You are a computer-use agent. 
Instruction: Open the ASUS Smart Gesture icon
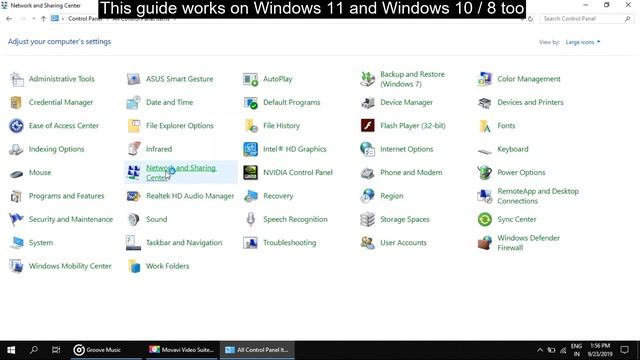pyautogui.click(x=134, y=79)
